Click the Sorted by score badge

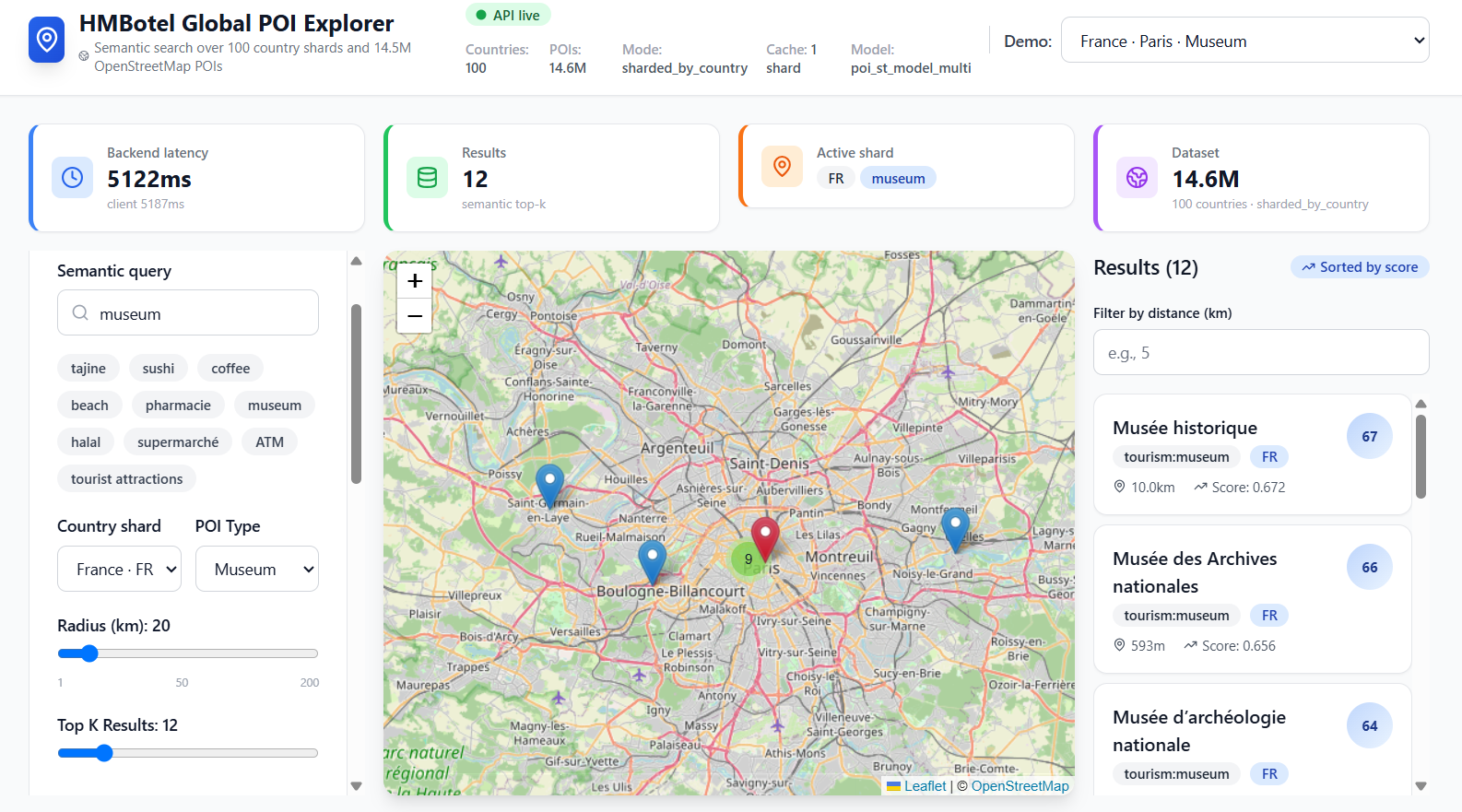1360,266
